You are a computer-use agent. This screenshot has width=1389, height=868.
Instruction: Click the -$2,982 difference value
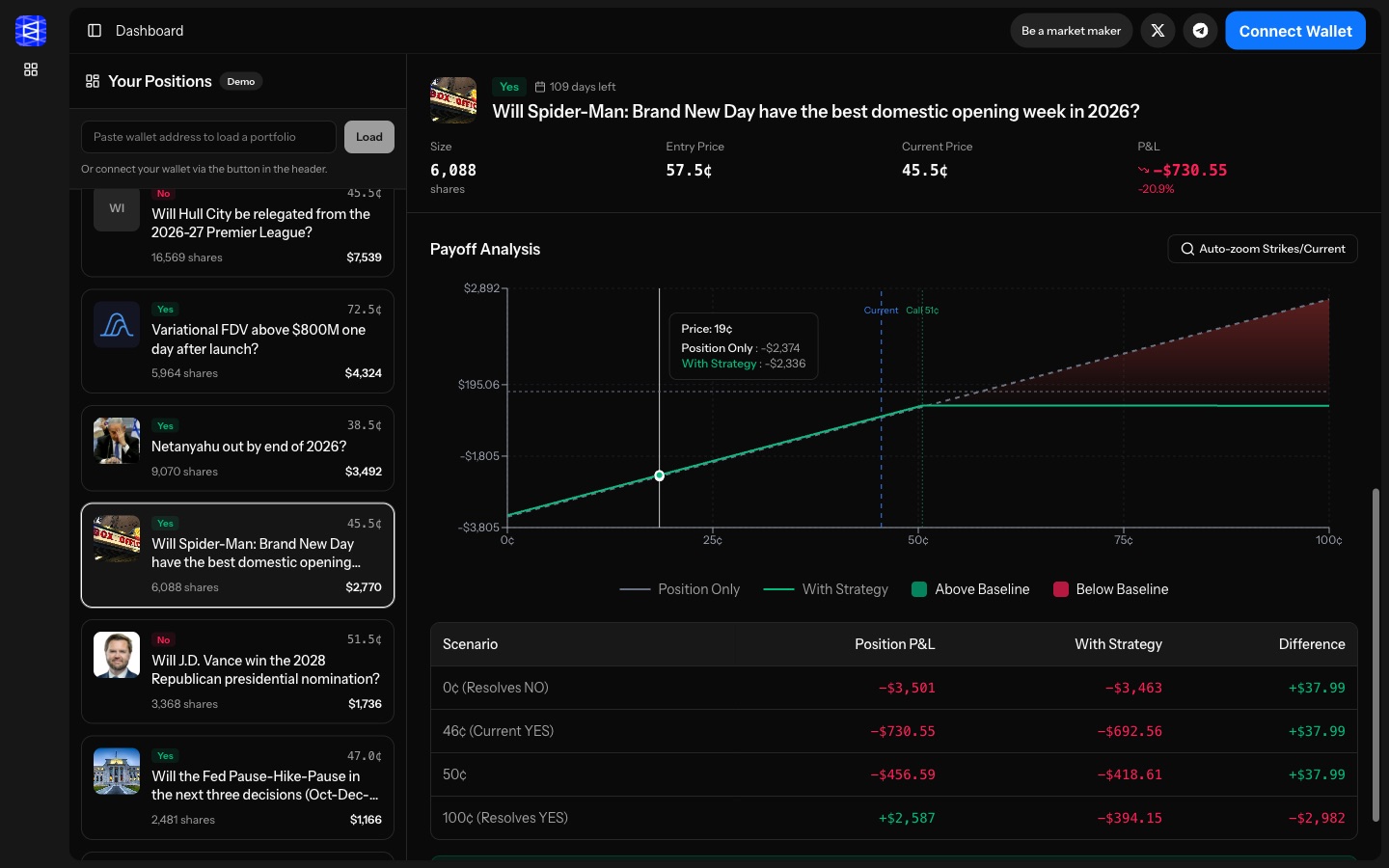pos(1317,818)
